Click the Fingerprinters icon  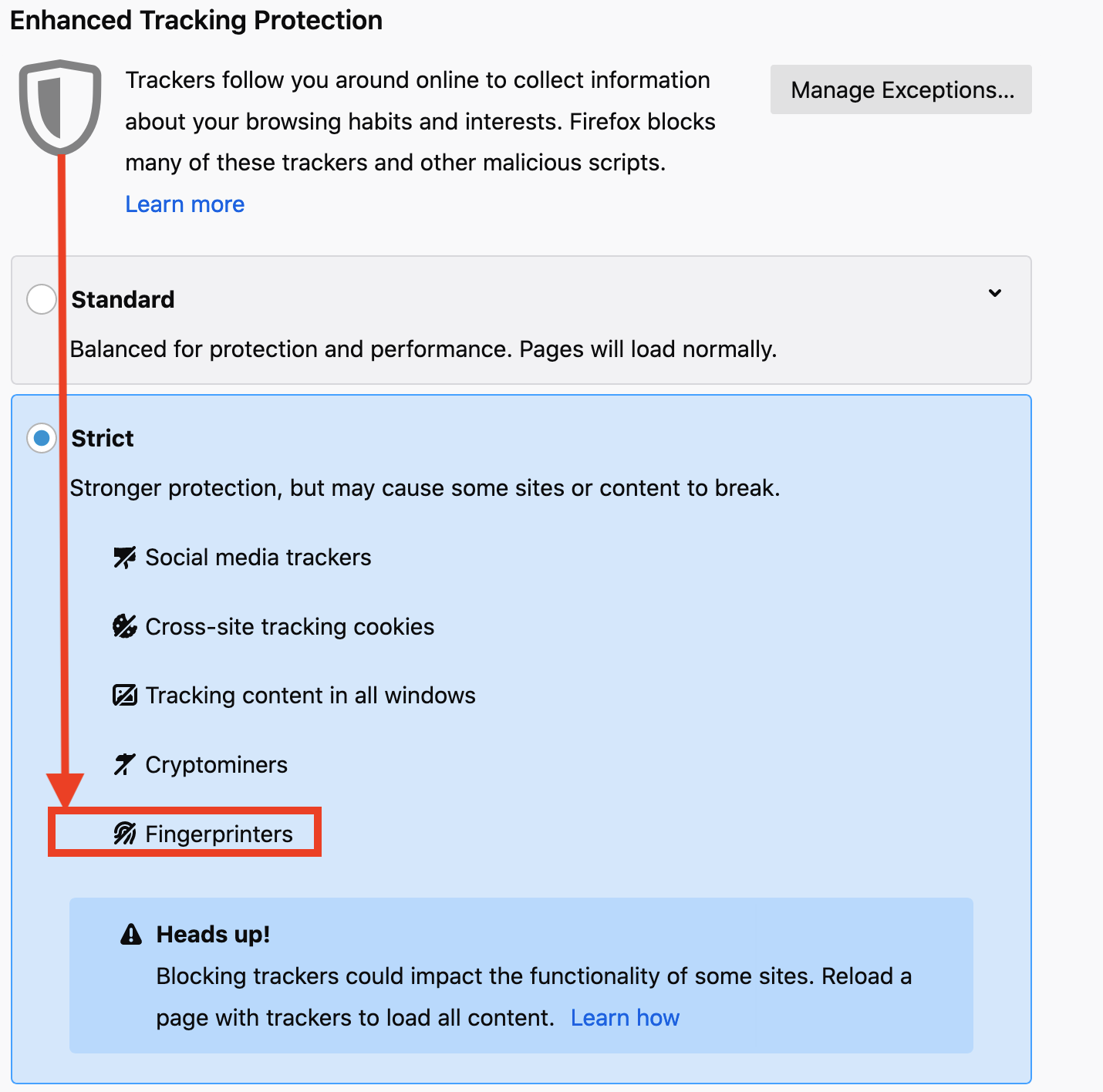(x=124, y=834)
